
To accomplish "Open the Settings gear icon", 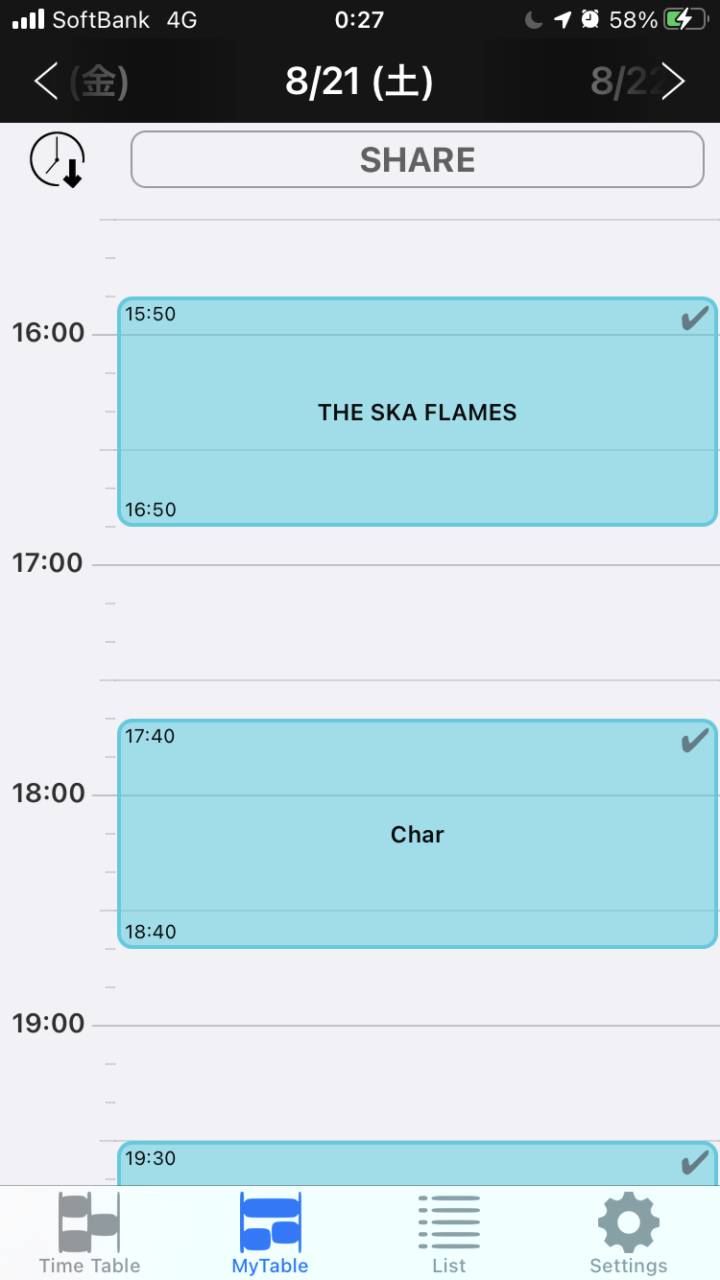I will (628, 1222).
